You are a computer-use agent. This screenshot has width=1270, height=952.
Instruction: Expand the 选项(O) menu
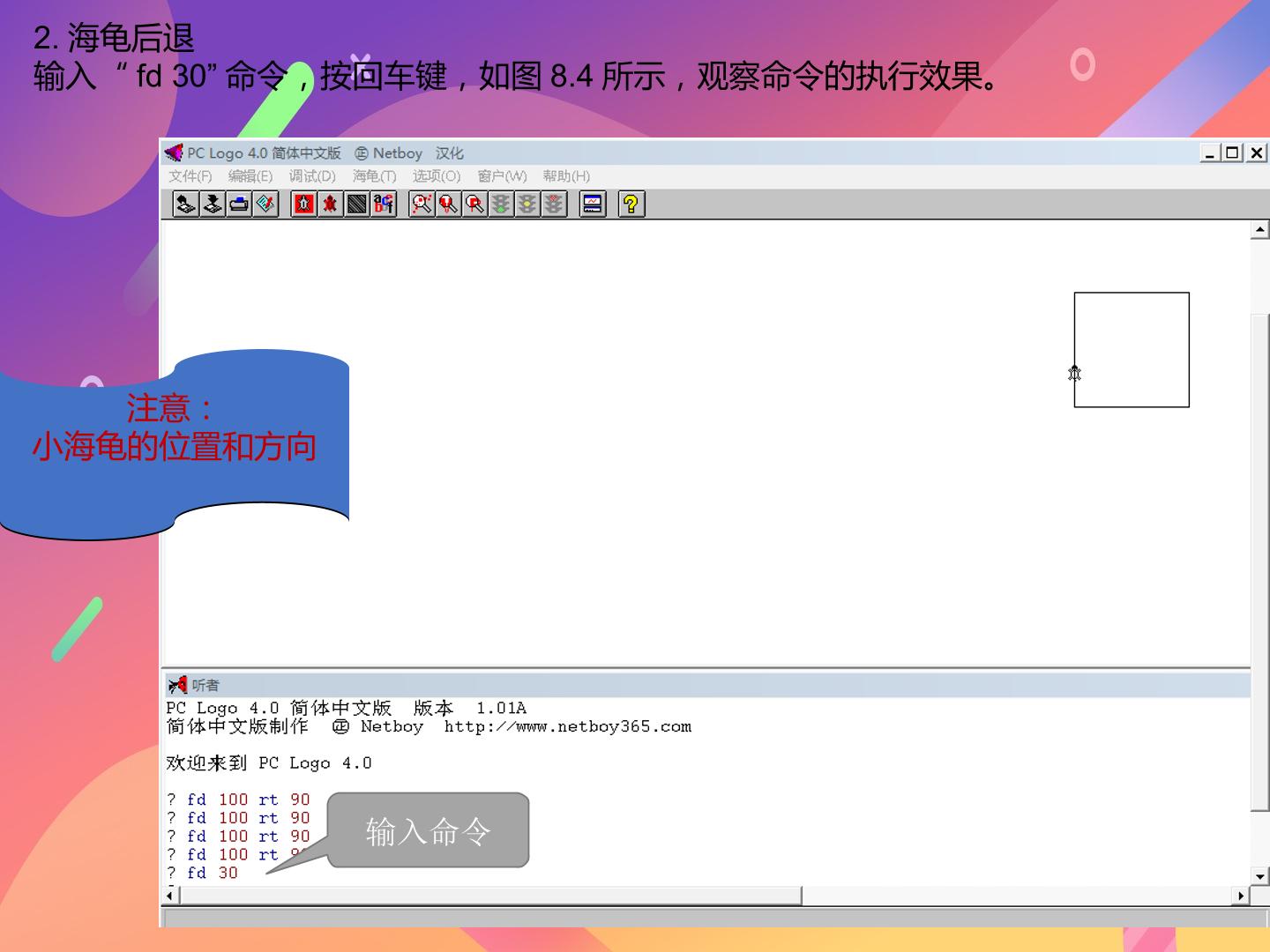coord(437,176)
